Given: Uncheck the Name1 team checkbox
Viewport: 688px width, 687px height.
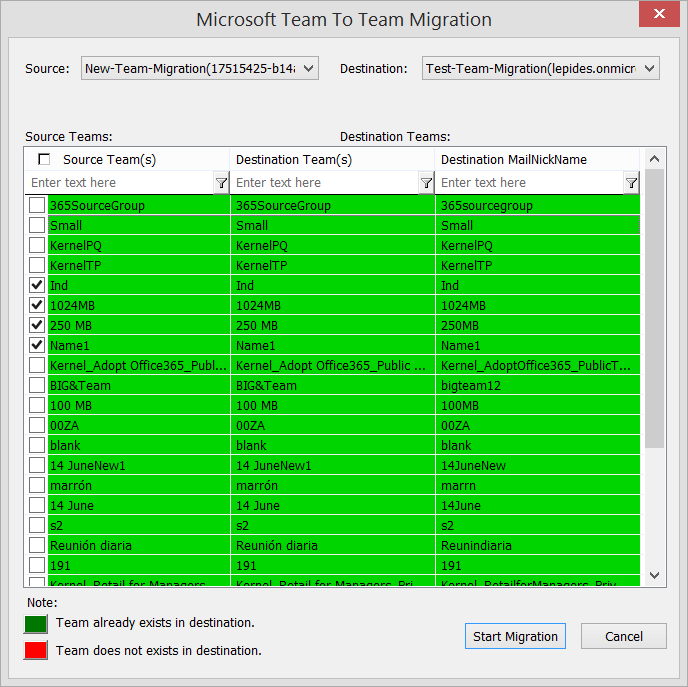Looking at the screenshot, I should pyautogui.click(x=37, y=345).
